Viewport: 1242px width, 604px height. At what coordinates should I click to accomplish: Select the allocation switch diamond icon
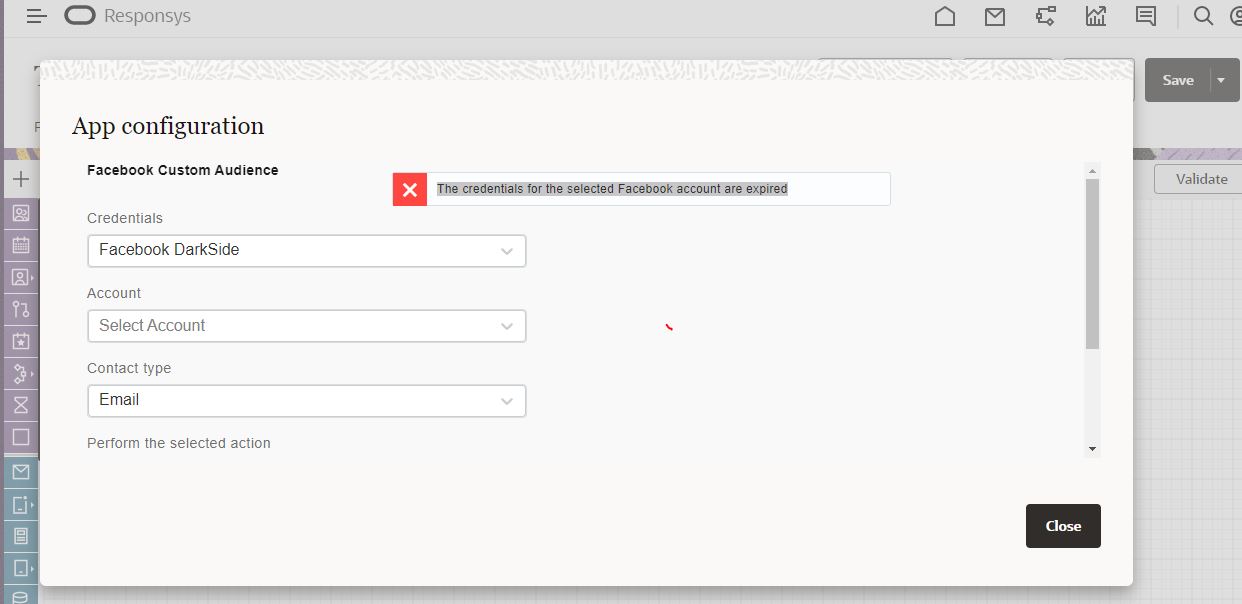click(21, 373)
